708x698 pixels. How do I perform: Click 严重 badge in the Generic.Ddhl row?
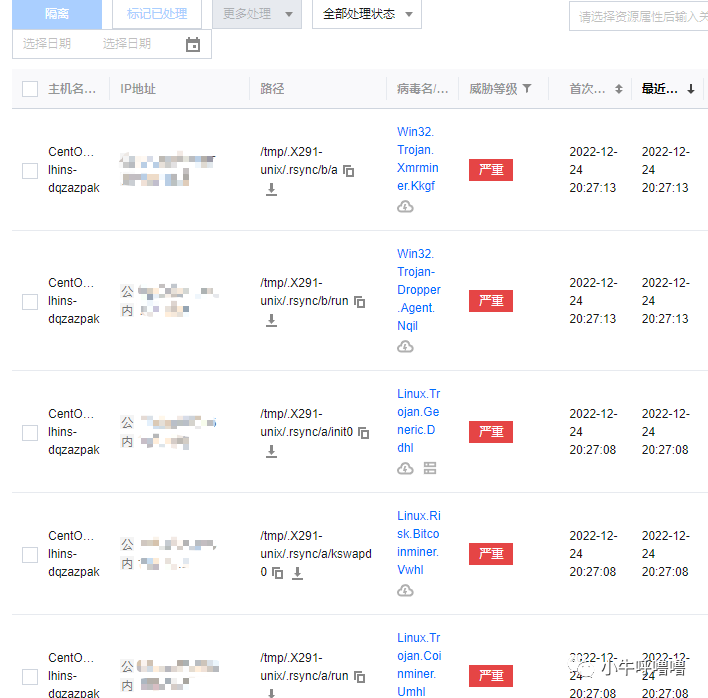click(x=491, y=432)
